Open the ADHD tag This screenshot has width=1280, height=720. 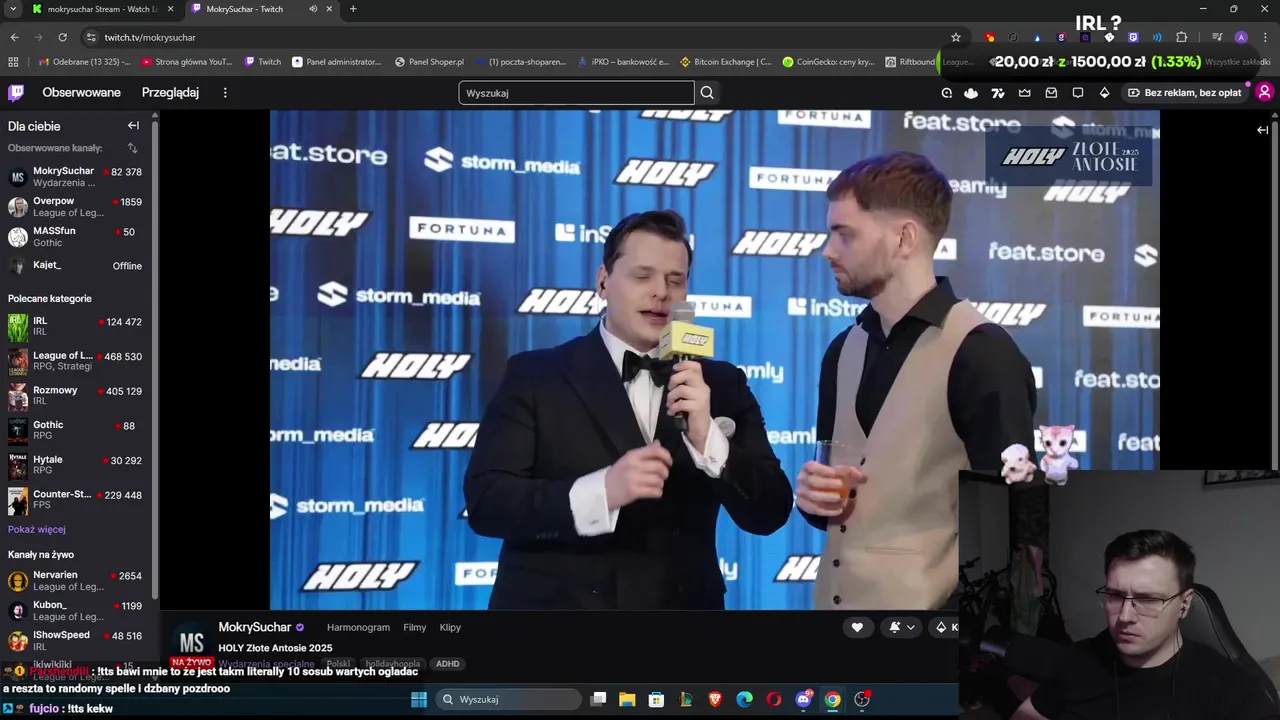point(447,664)
